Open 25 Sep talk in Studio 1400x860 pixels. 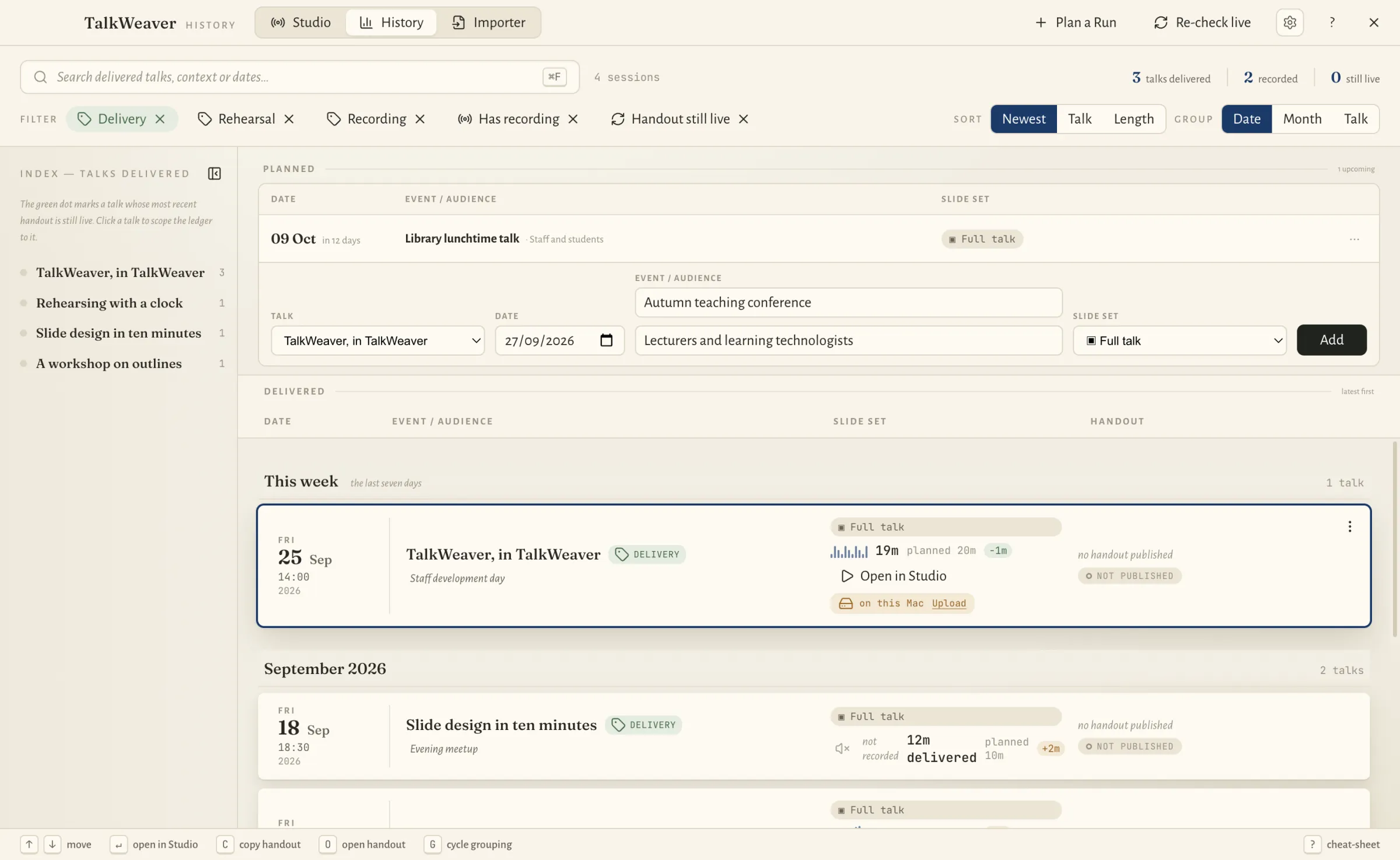[893, 576]
